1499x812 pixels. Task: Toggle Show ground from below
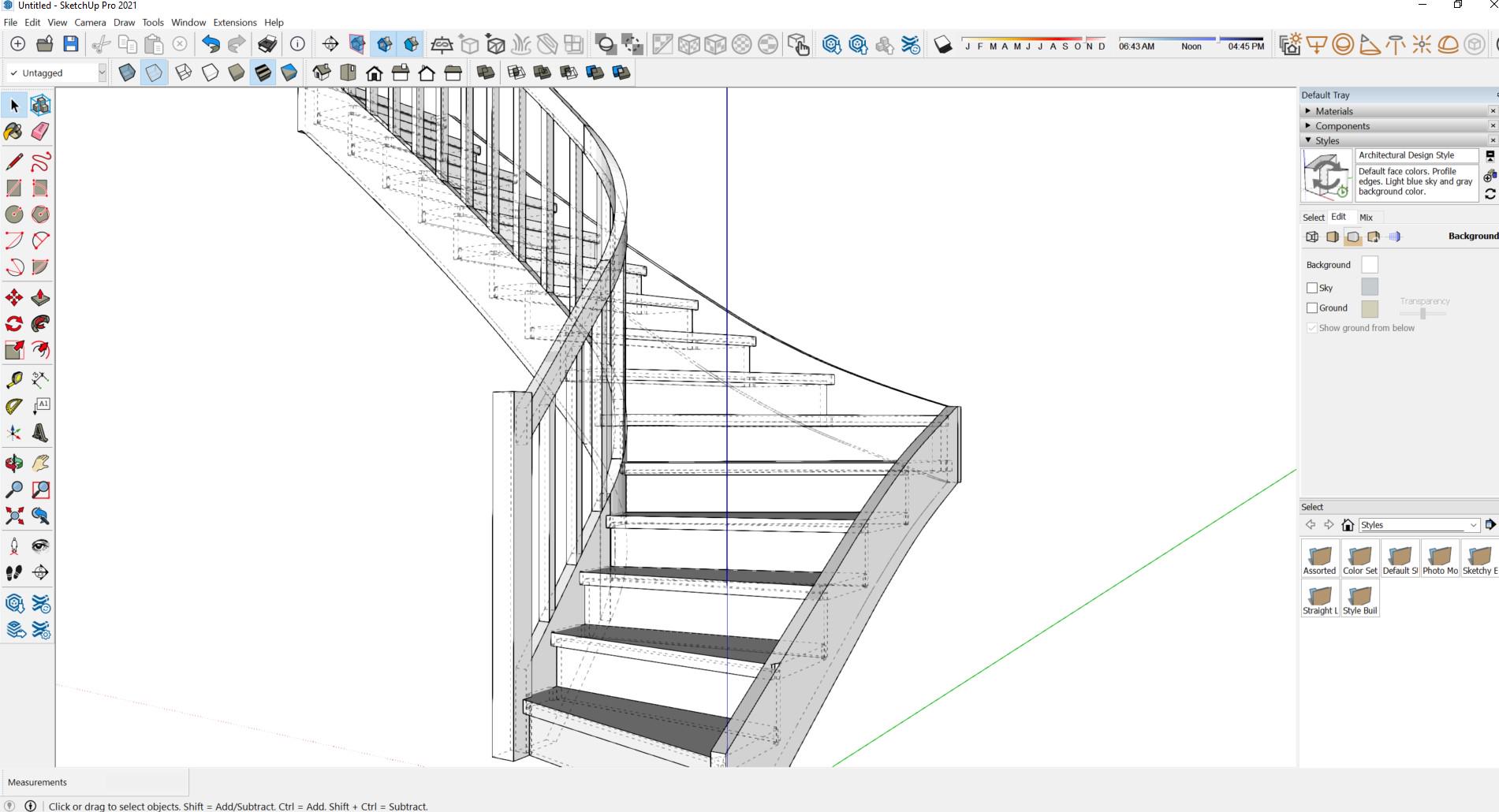click(1312, 328)
